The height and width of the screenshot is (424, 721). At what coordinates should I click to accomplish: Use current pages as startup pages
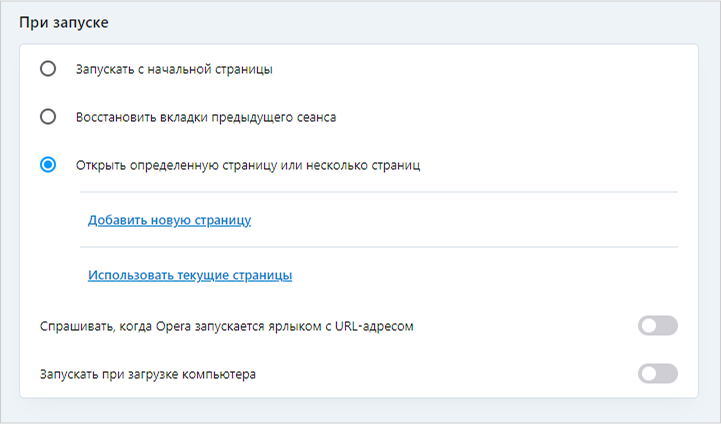(190, 275)
